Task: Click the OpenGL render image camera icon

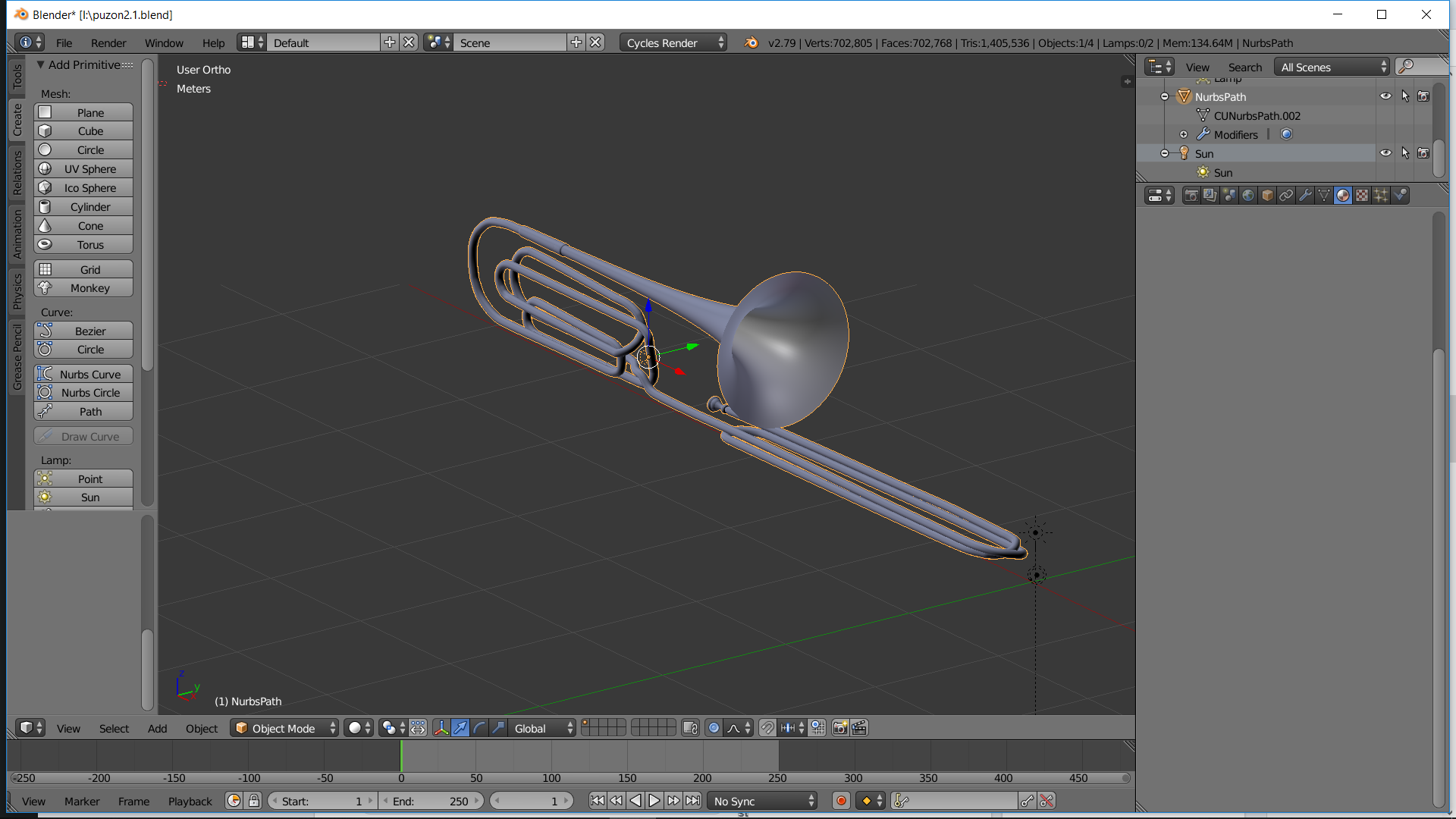Action: tap(840, 728)
